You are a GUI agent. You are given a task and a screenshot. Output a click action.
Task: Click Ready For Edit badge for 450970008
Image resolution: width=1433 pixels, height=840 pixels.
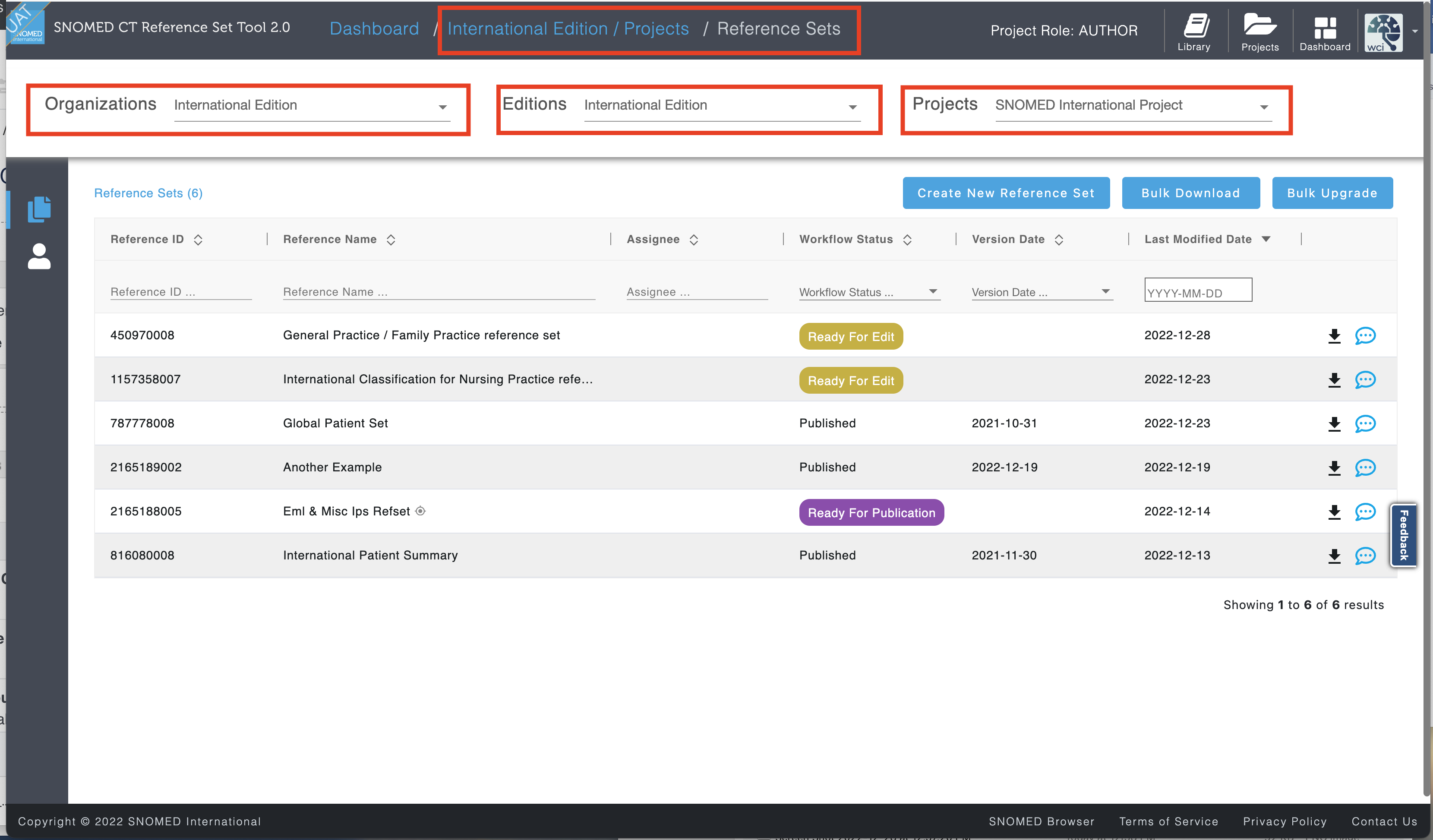[x=851, y=336]
